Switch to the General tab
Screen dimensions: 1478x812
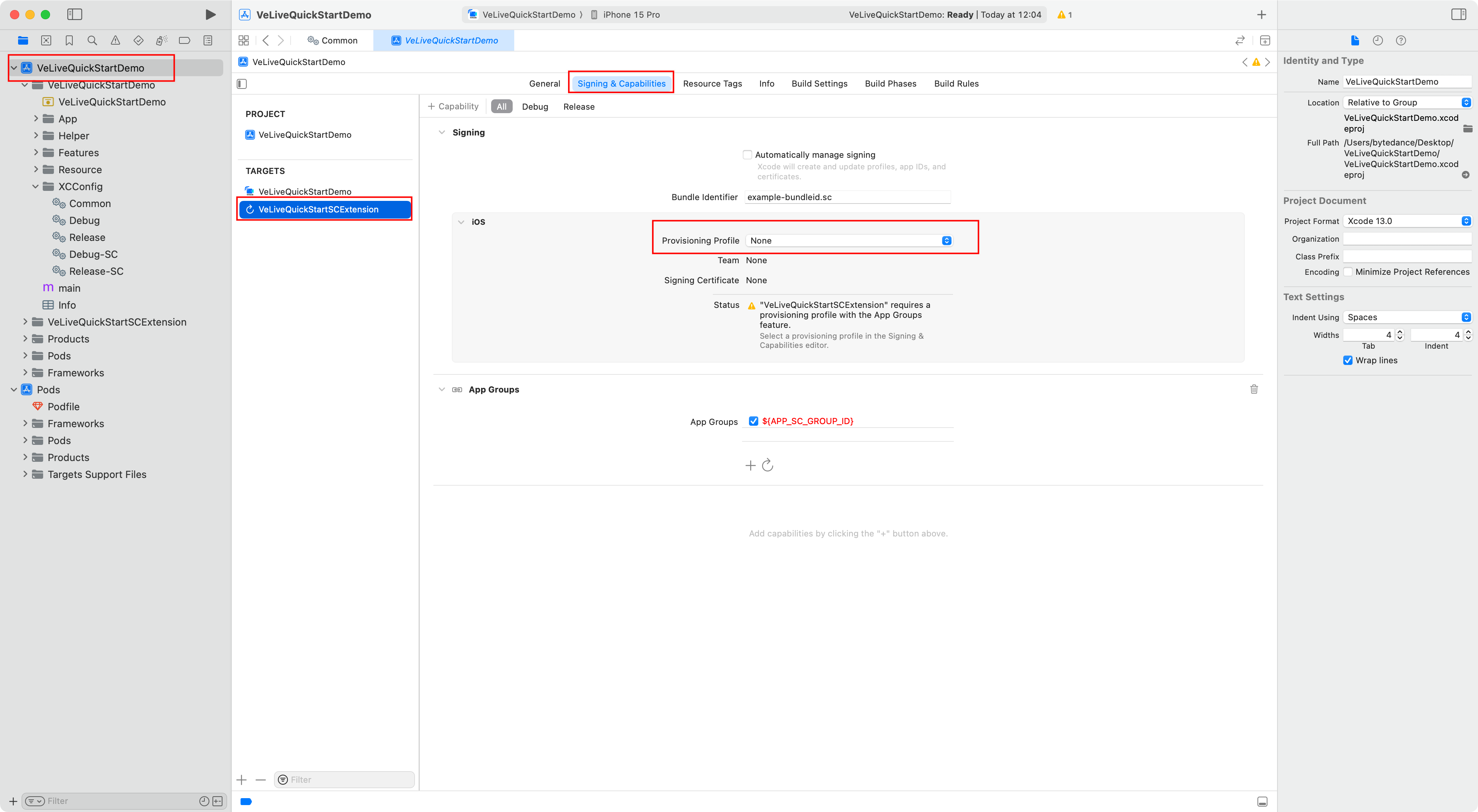tap(544, 83)
